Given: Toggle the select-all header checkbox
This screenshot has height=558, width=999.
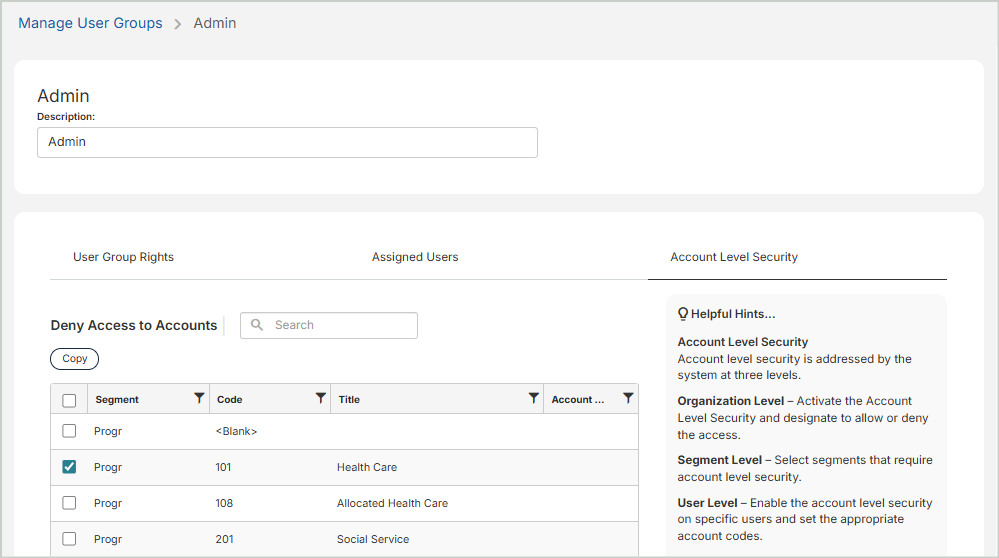Looking at the screenshot, I should tap(69, 400).
